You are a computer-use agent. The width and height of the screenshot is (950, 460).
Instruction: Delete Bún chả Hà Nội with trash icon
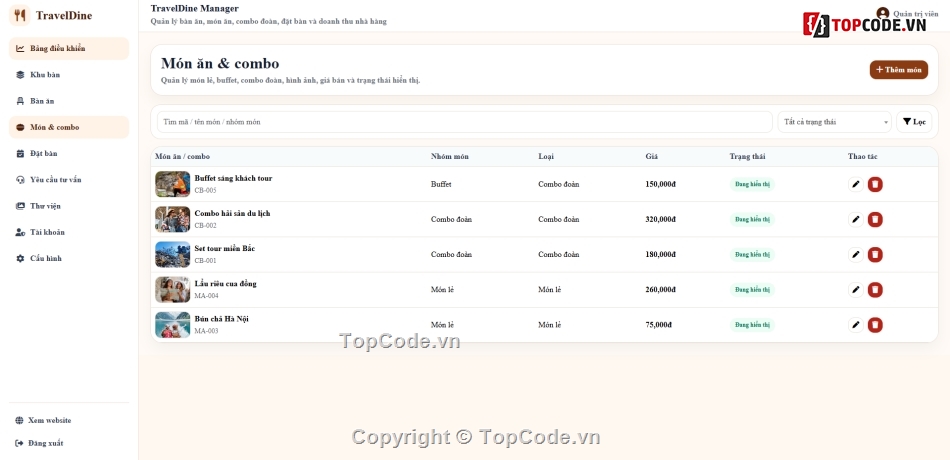pos(875,325)
